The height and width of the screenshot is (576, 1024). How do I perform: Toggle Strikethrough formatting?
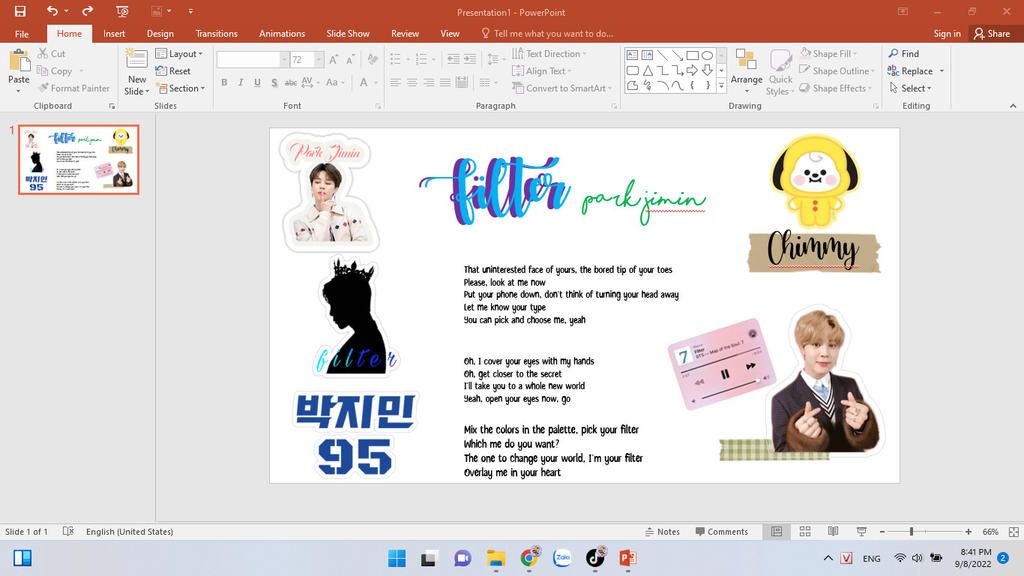coord(291,82)
